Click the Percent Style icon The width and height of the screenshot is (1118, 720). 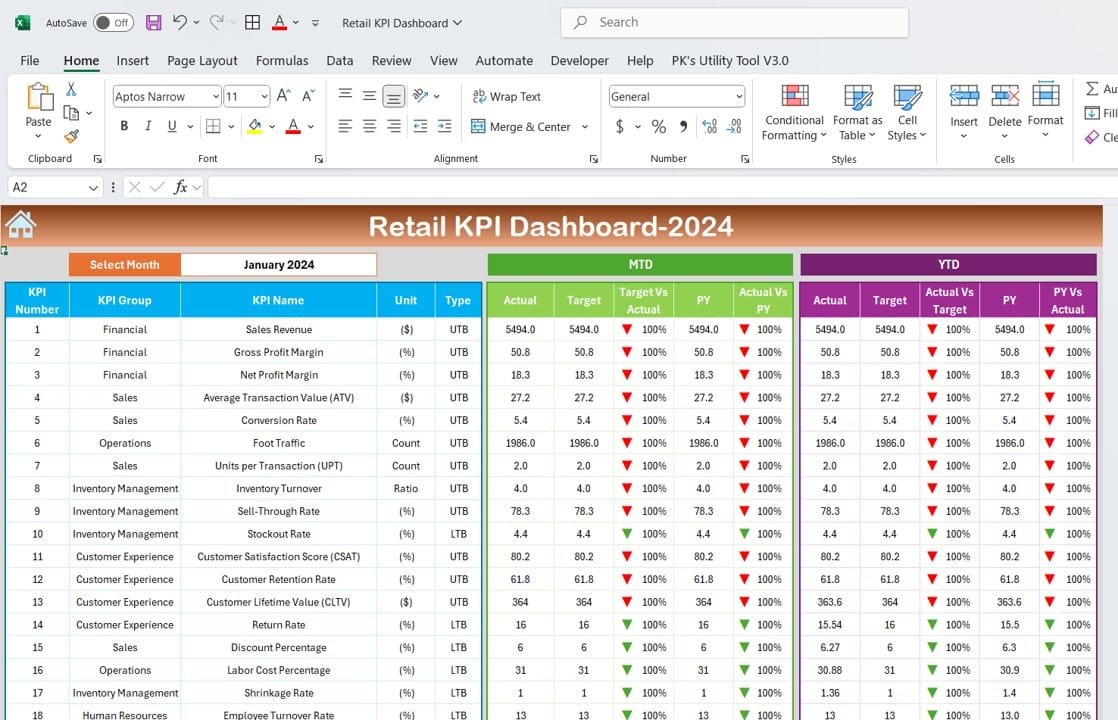pyautogui.click(x=658, y=127)
